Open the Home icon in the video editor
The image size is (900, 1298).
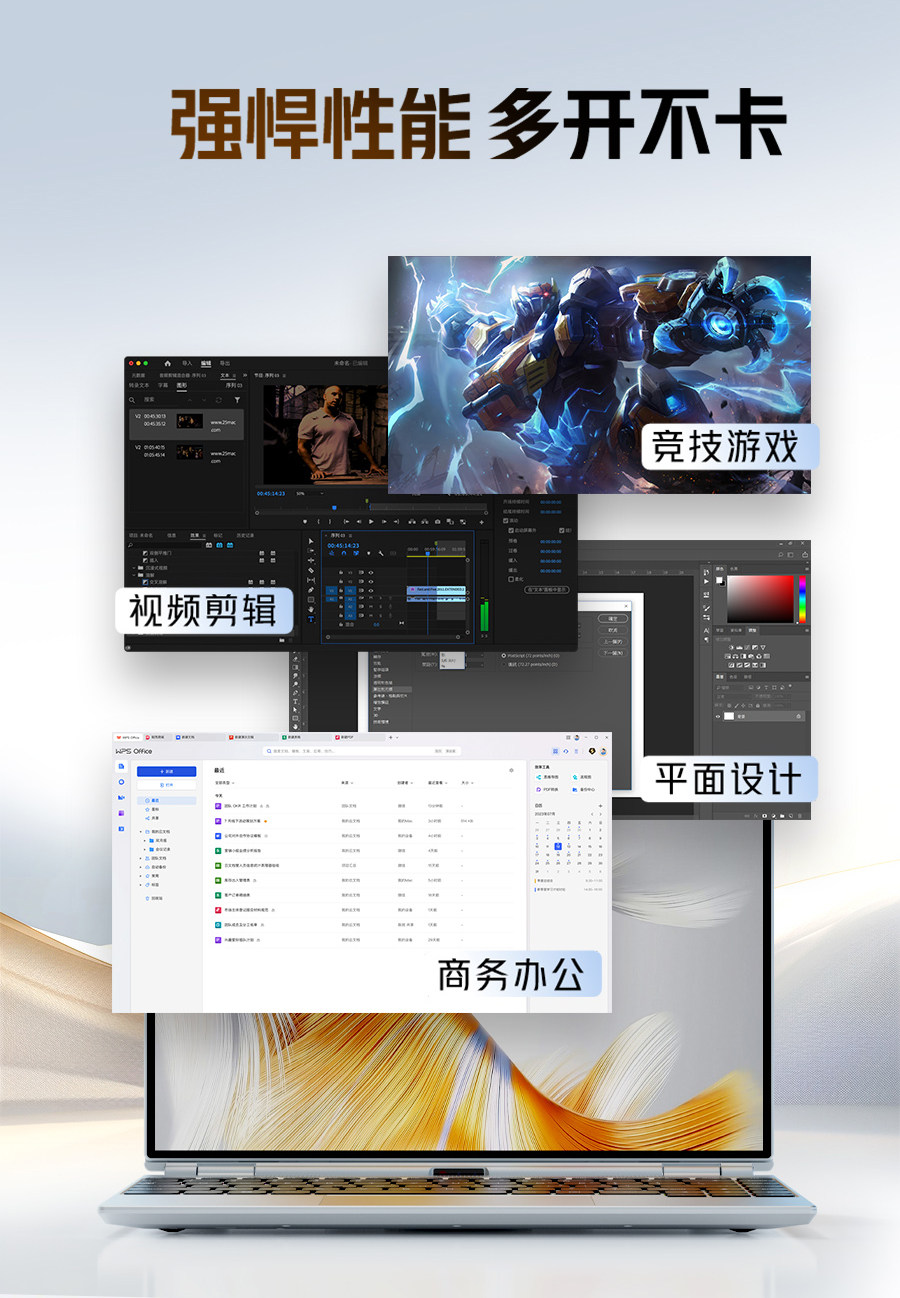(x=168, y=363)
